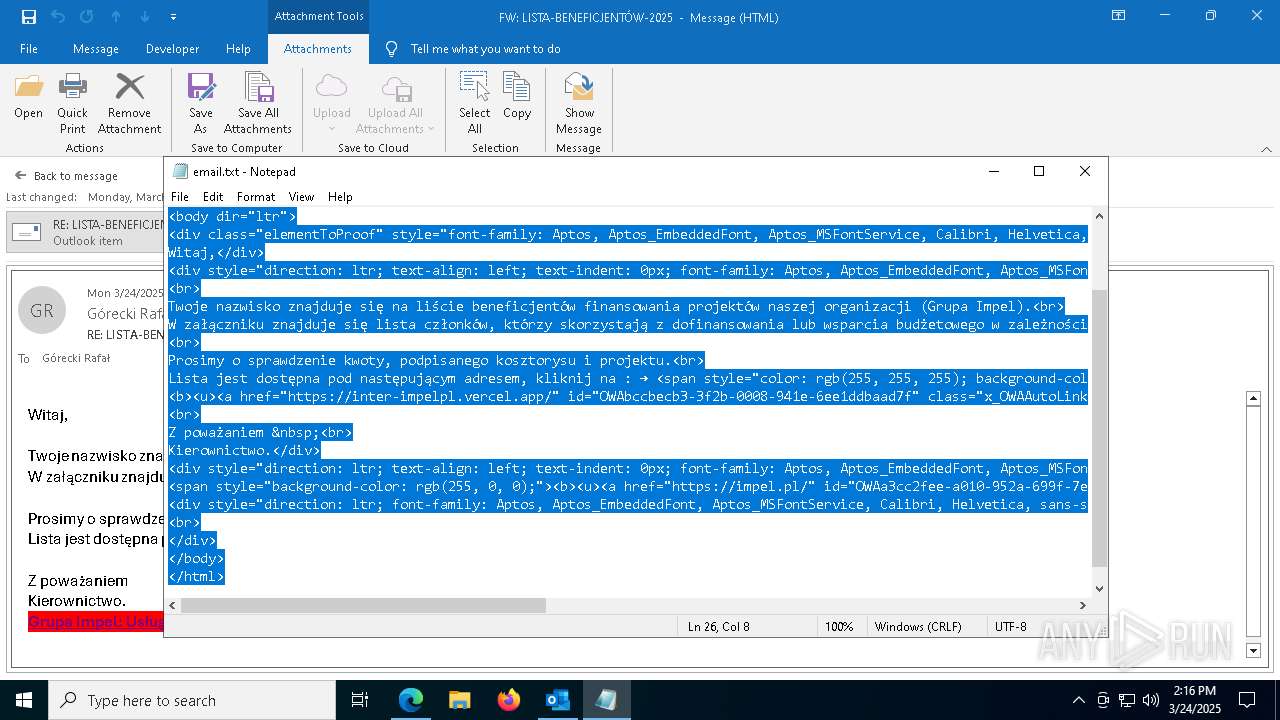Click the email.txt Notepad title icon
1280x720 pixels.
click(180, 171)
